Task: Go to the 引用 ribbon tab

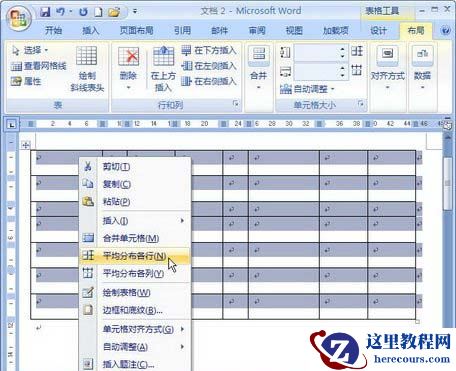Action: coord(182,31)
